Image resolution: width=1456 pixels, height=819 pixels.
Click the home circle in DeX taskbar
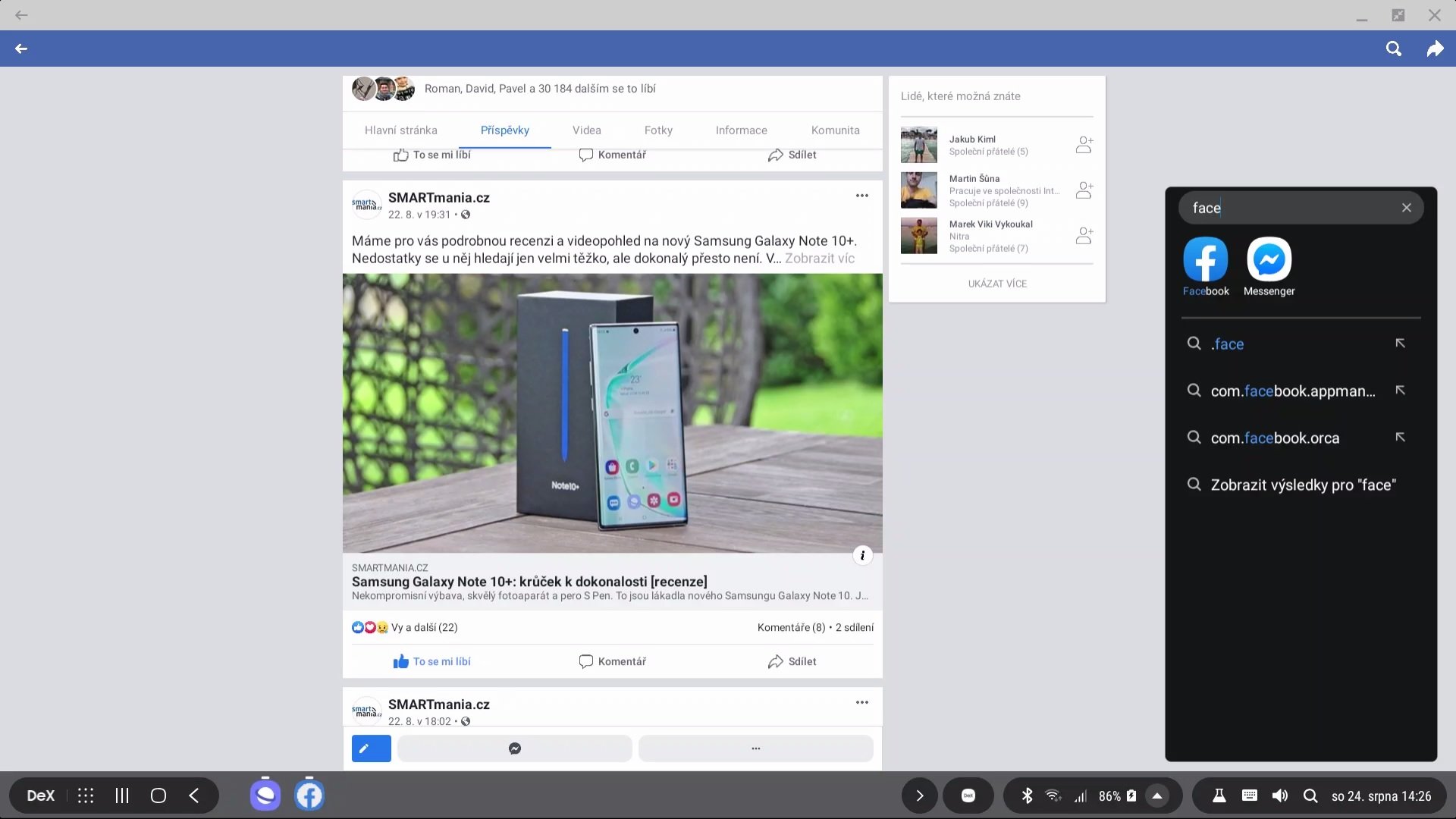point(158,795)
